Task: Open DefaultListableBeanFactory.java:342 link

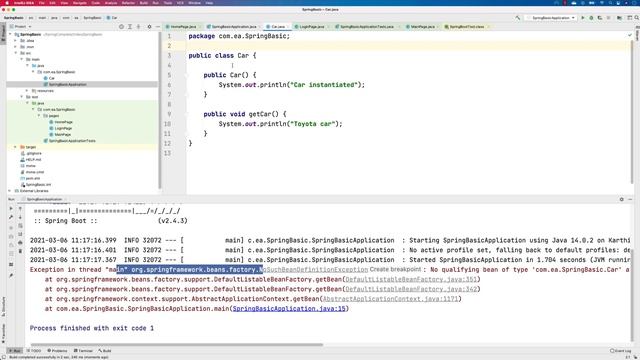Action: pos(411,289)
